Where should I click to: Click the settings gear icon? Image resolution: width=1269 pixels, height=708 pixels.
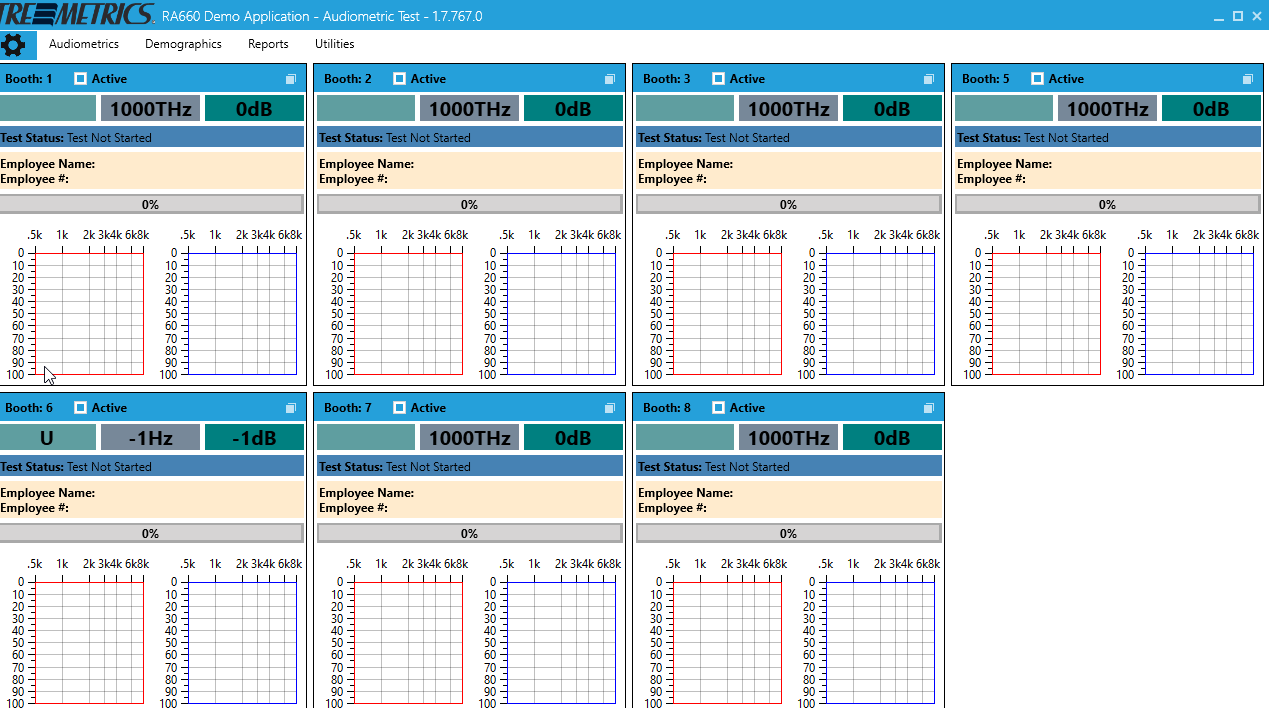tap(14, 45)
